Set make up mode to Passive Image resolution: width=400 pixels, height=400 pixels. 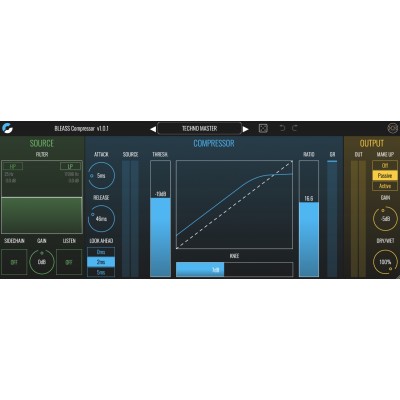pyautogui.click(x=385, y=176)
